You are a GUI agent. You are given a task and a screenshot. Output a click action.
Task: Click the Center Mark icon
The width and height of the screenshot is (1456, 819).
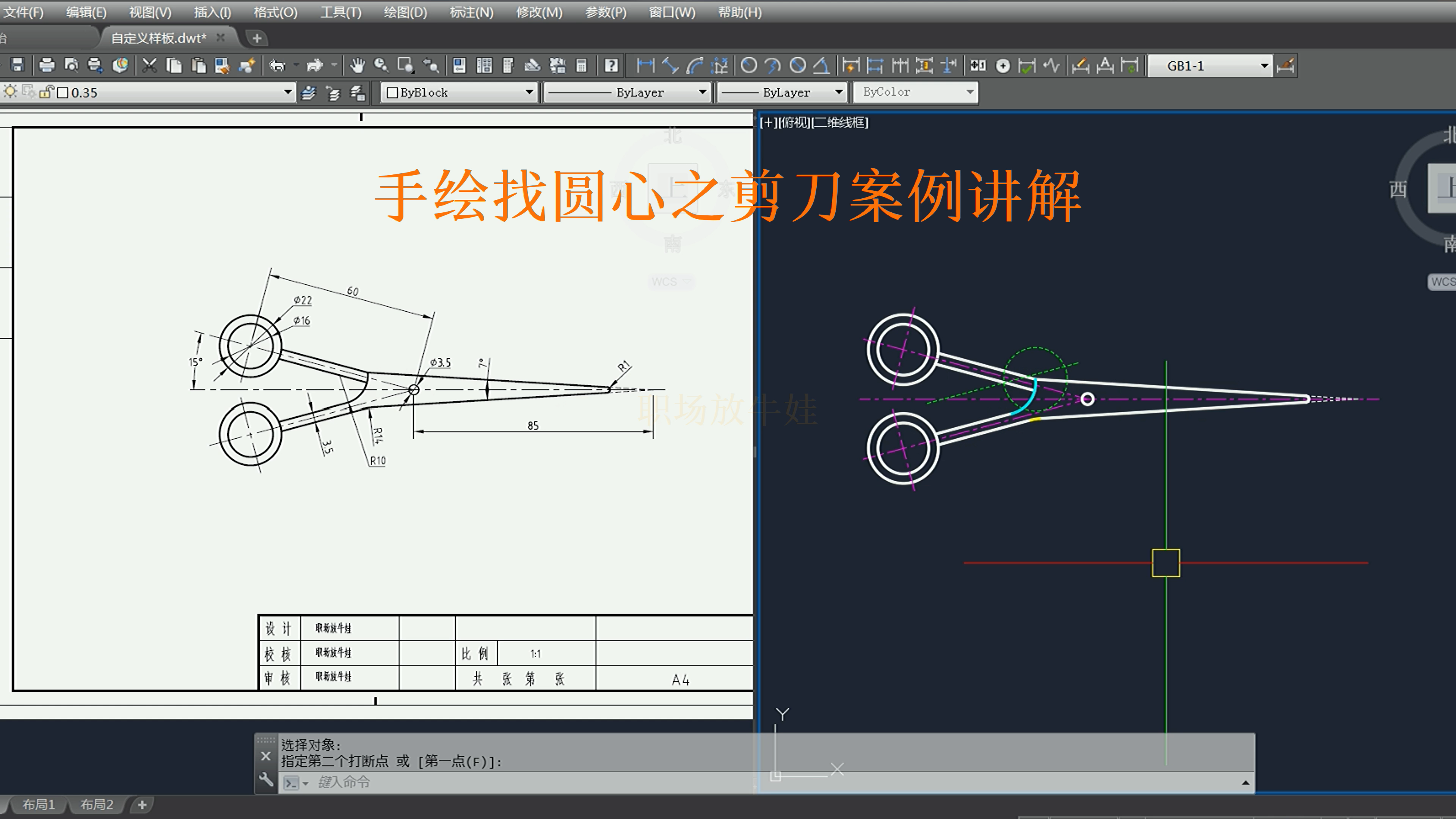(x=1003, y=66)
